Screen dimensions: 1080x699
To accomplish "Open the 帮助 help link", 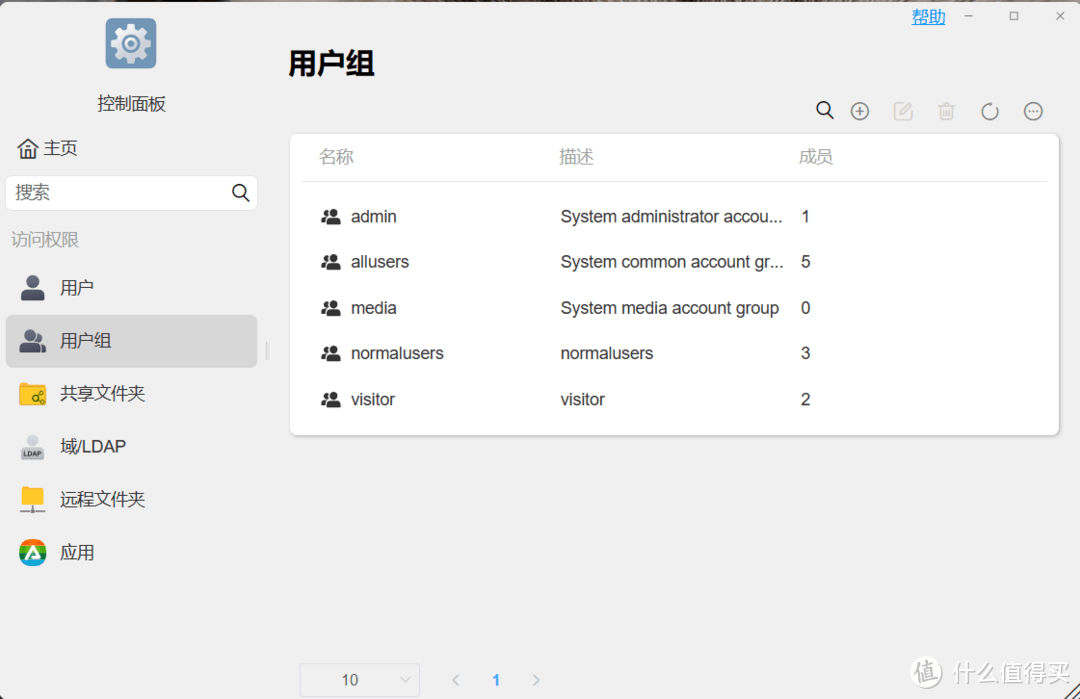I will point(928,17).
